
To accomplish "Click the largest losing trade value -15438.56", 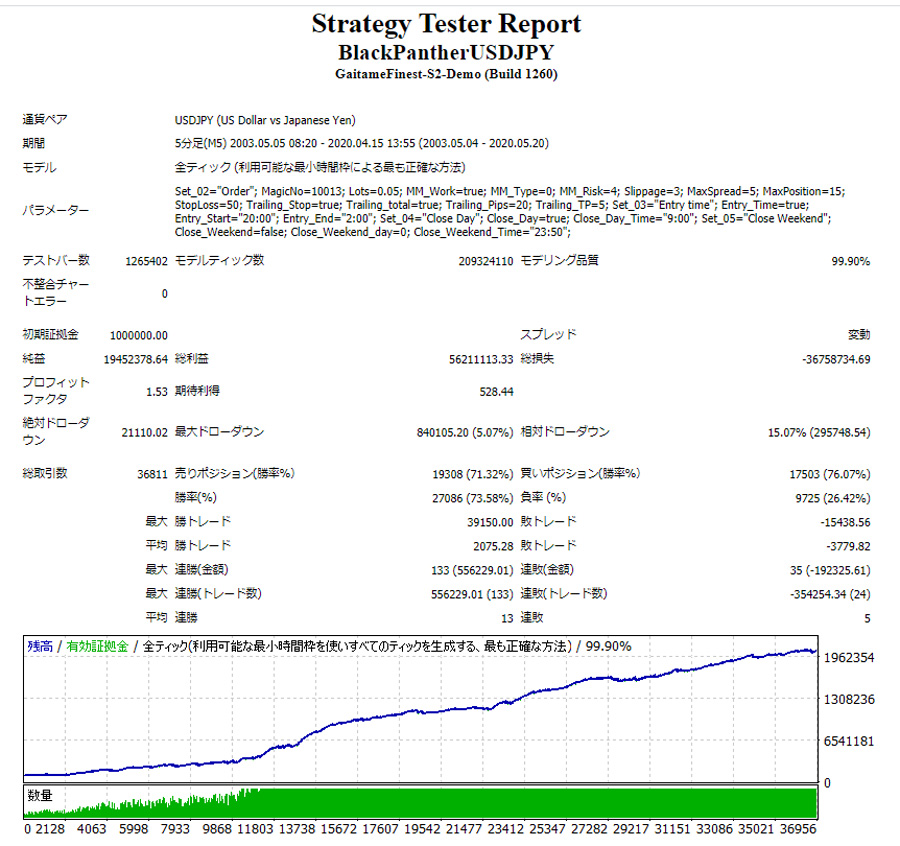I will (845, 522).
